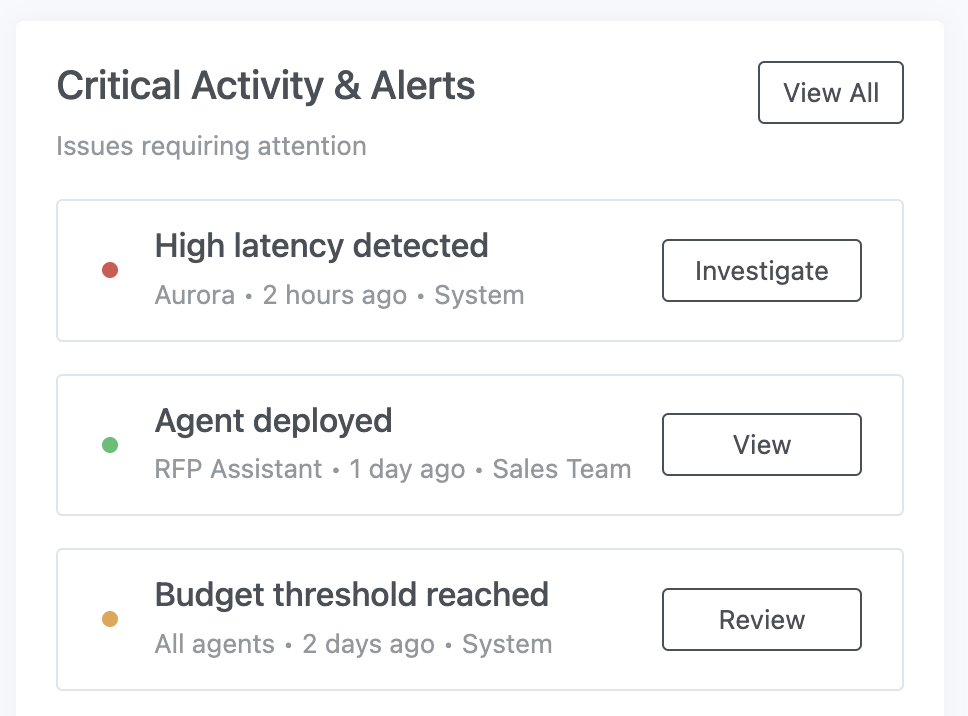The height and width of the screenshot is (716, 968).
Task: Click the green status dot beside Agent deployed
Action: pyautogui.click(x=110, y=445)
